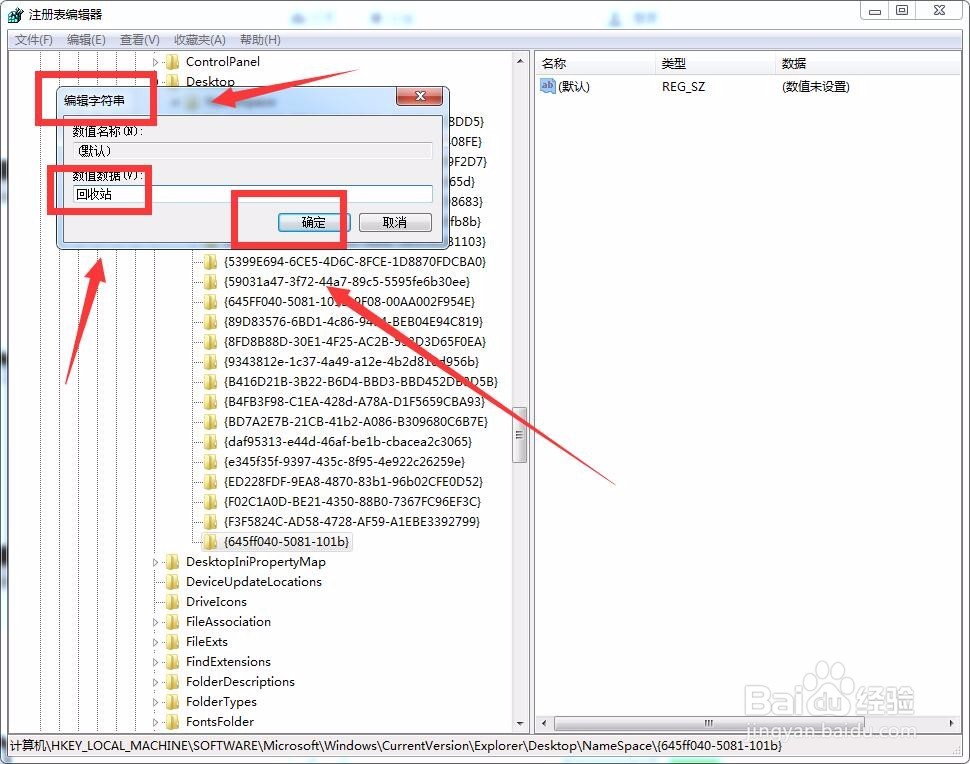Click the folder icon of {e345f35f-9397-435c key
Image resolution: width=970 pixels, height=764 pixels.
click(x=211, y=462)
